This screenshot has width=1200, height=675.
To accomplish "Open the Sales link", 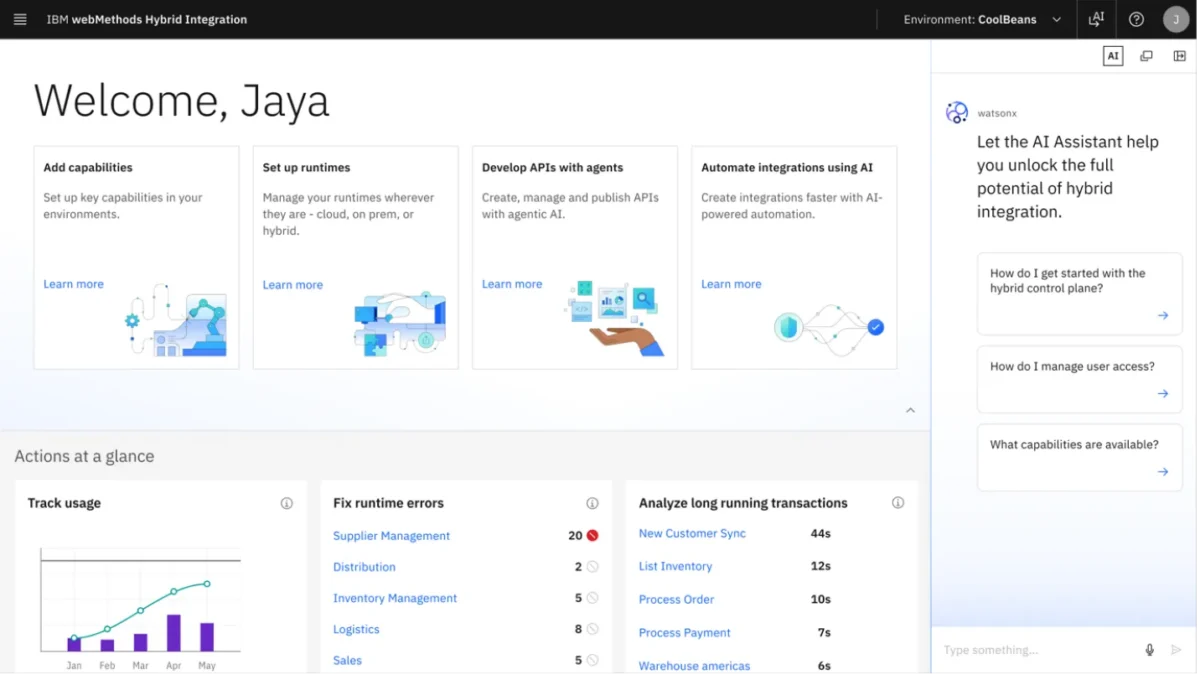I will point(347,660).
